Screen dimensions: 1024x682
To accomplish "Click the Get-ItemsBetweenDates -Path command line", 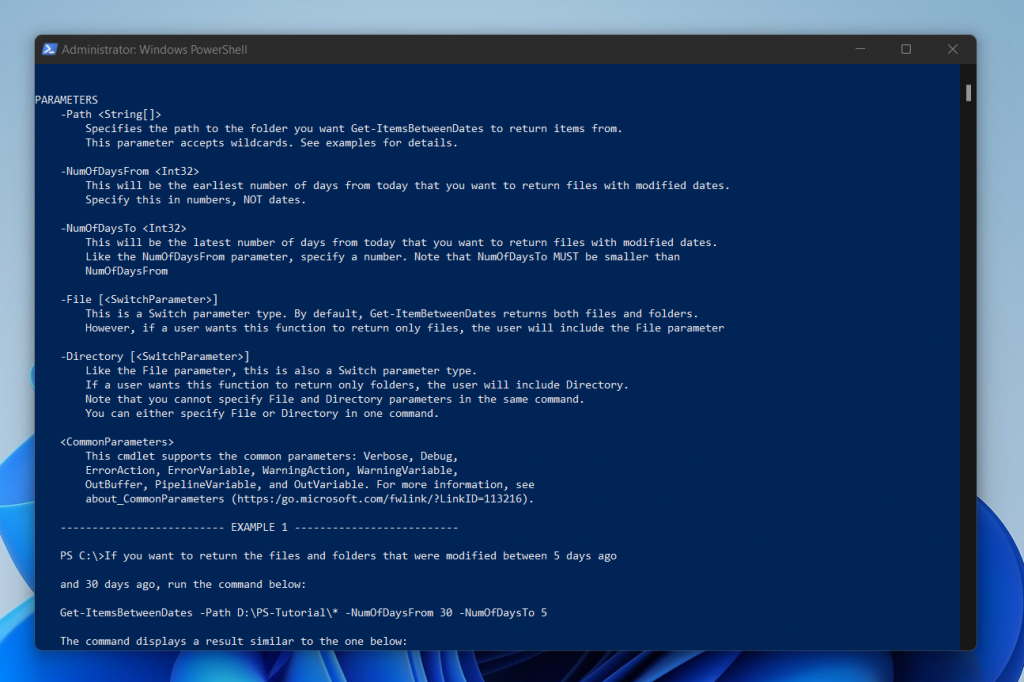I will 304,613.
